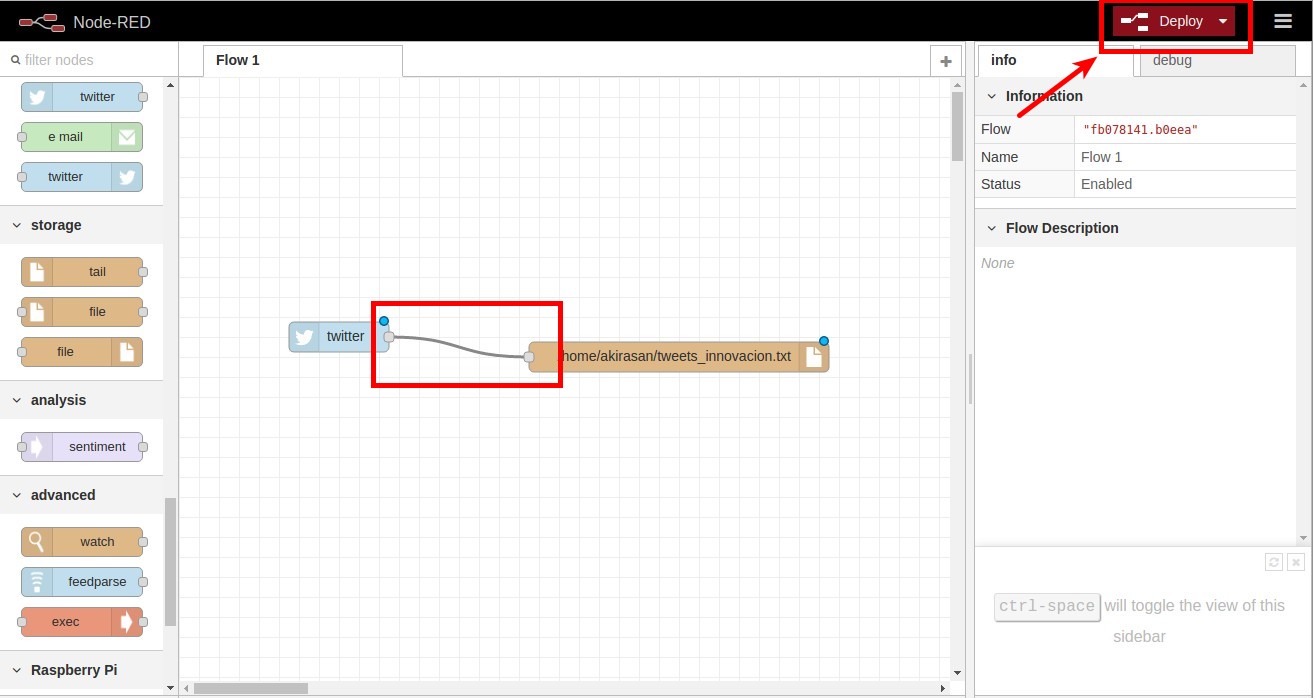Click the filter nodes search field

coord(89,60)
